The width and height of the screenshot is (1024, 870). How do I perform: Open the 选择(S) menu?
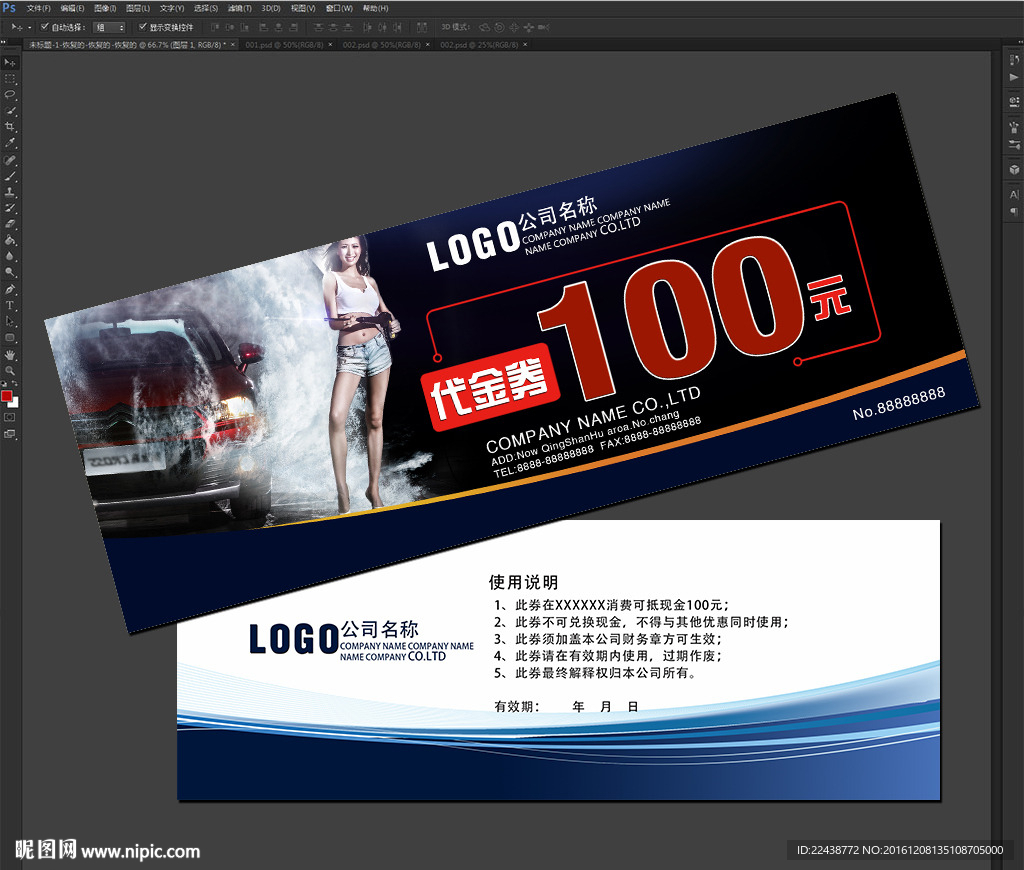[206, 8]
